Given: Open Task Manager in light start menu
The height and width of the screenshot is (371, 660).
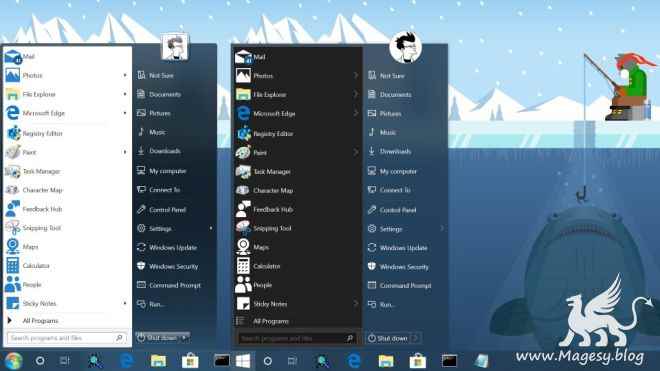Looking at the screenshot, I should tap(67, 171).
